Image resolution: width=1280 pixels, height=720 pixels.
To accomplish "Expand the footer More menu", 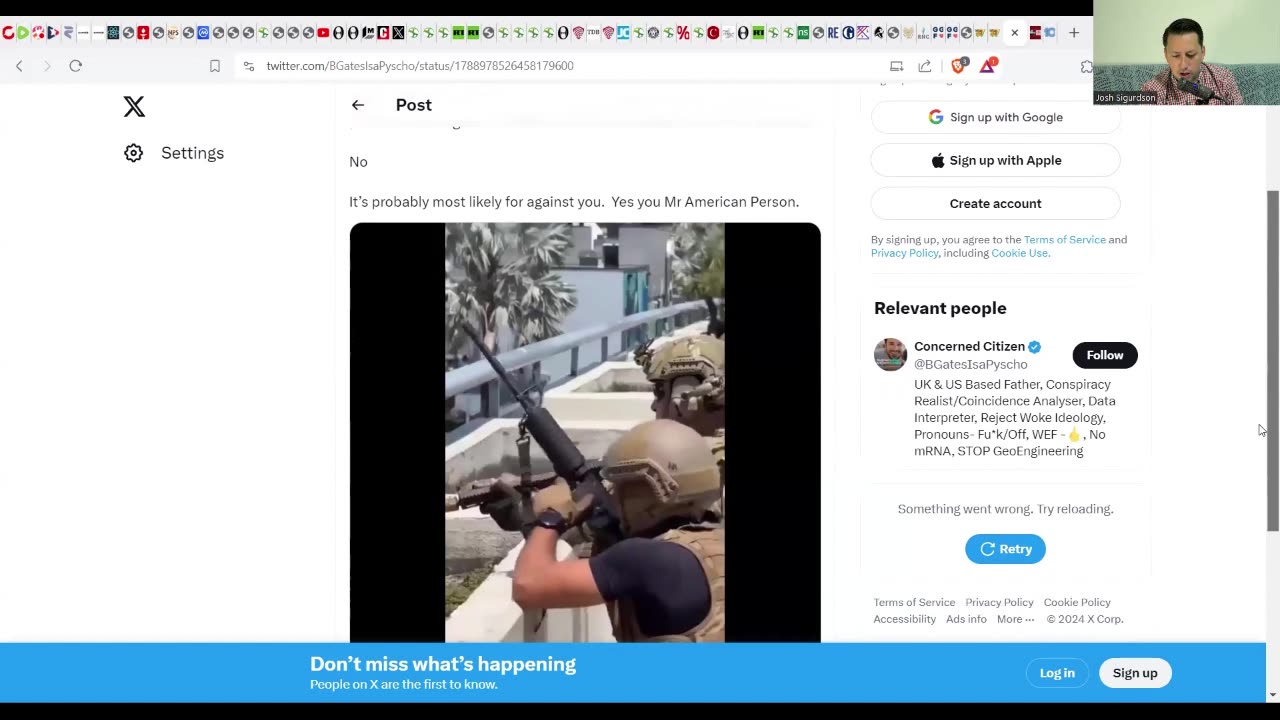I will coord(1015,619).
